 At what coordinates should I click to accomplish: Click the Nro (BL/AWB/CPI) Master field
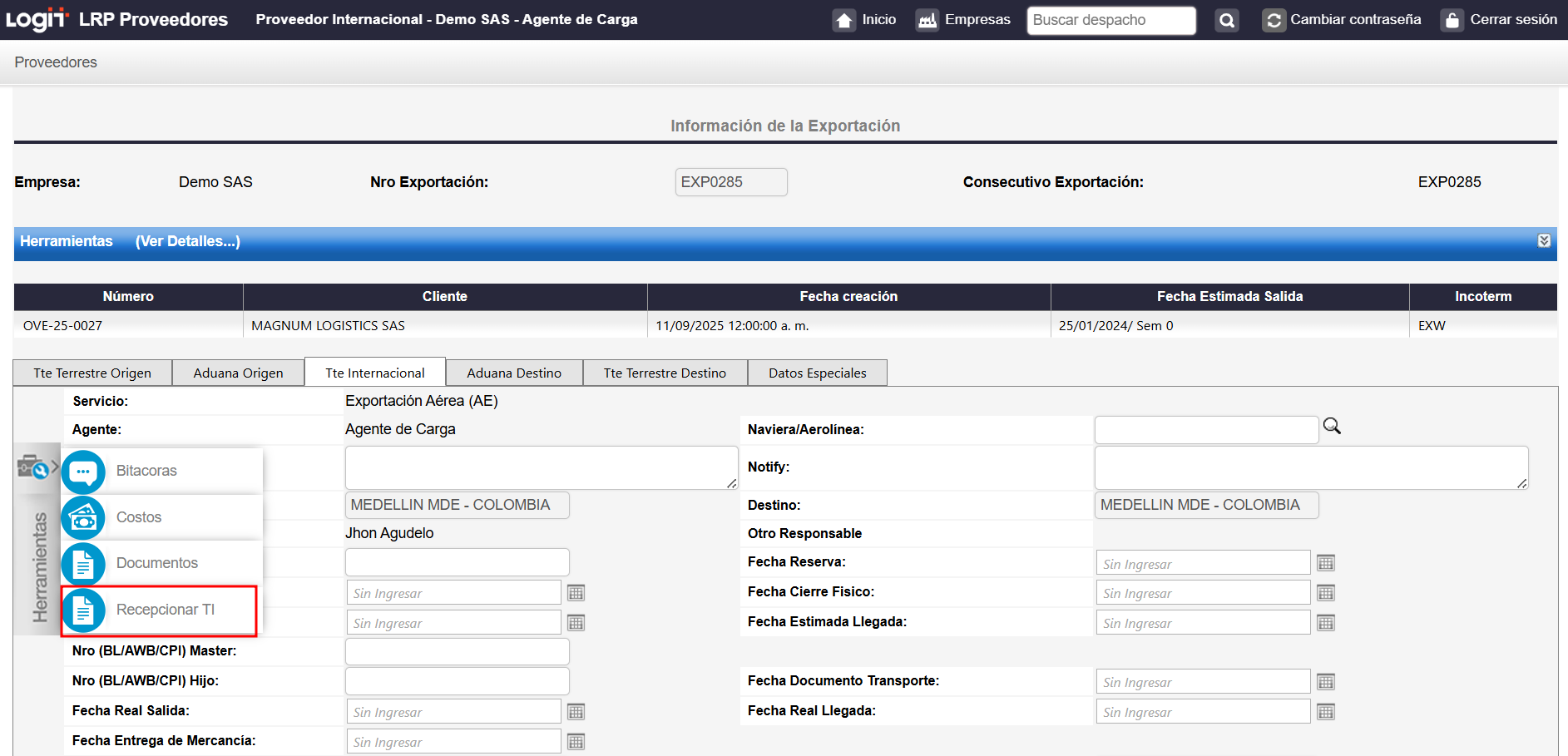click(457, 651)
